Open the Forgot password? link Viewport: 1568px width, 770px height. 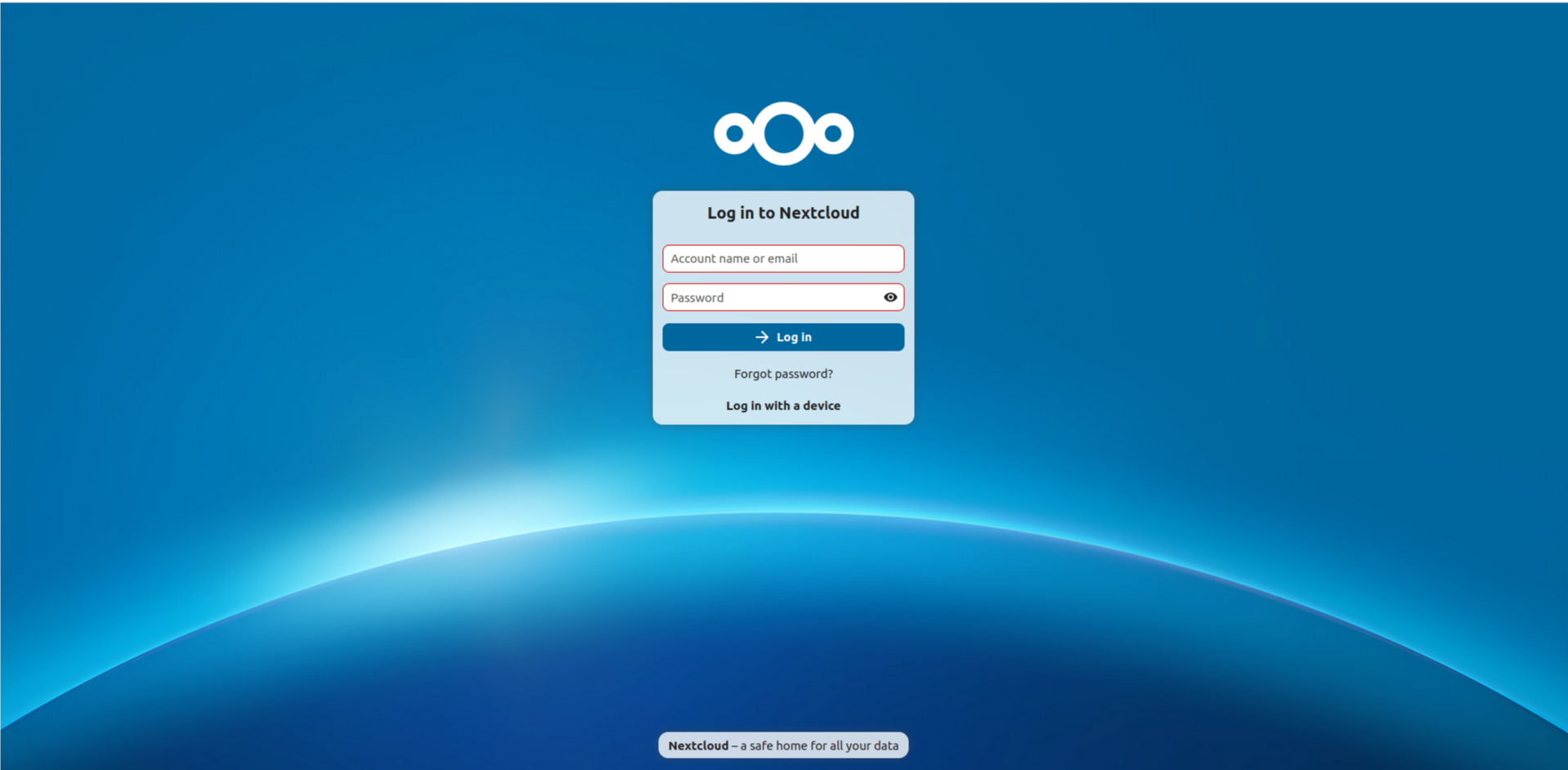pos(783,374)
